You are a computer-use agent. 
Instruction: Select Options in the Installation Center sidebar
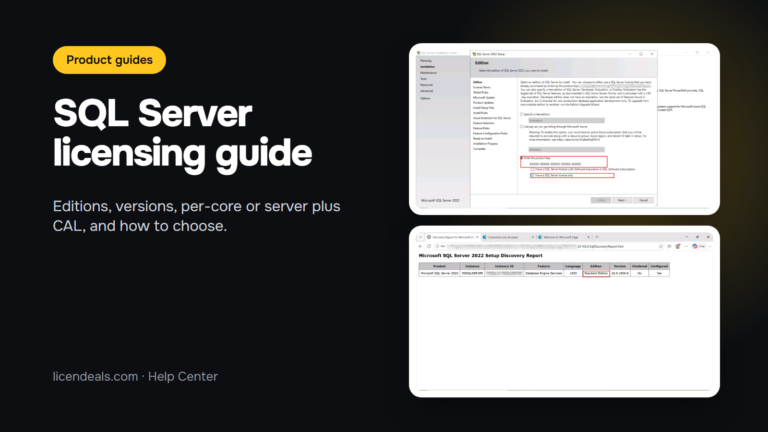click(425, 98)
